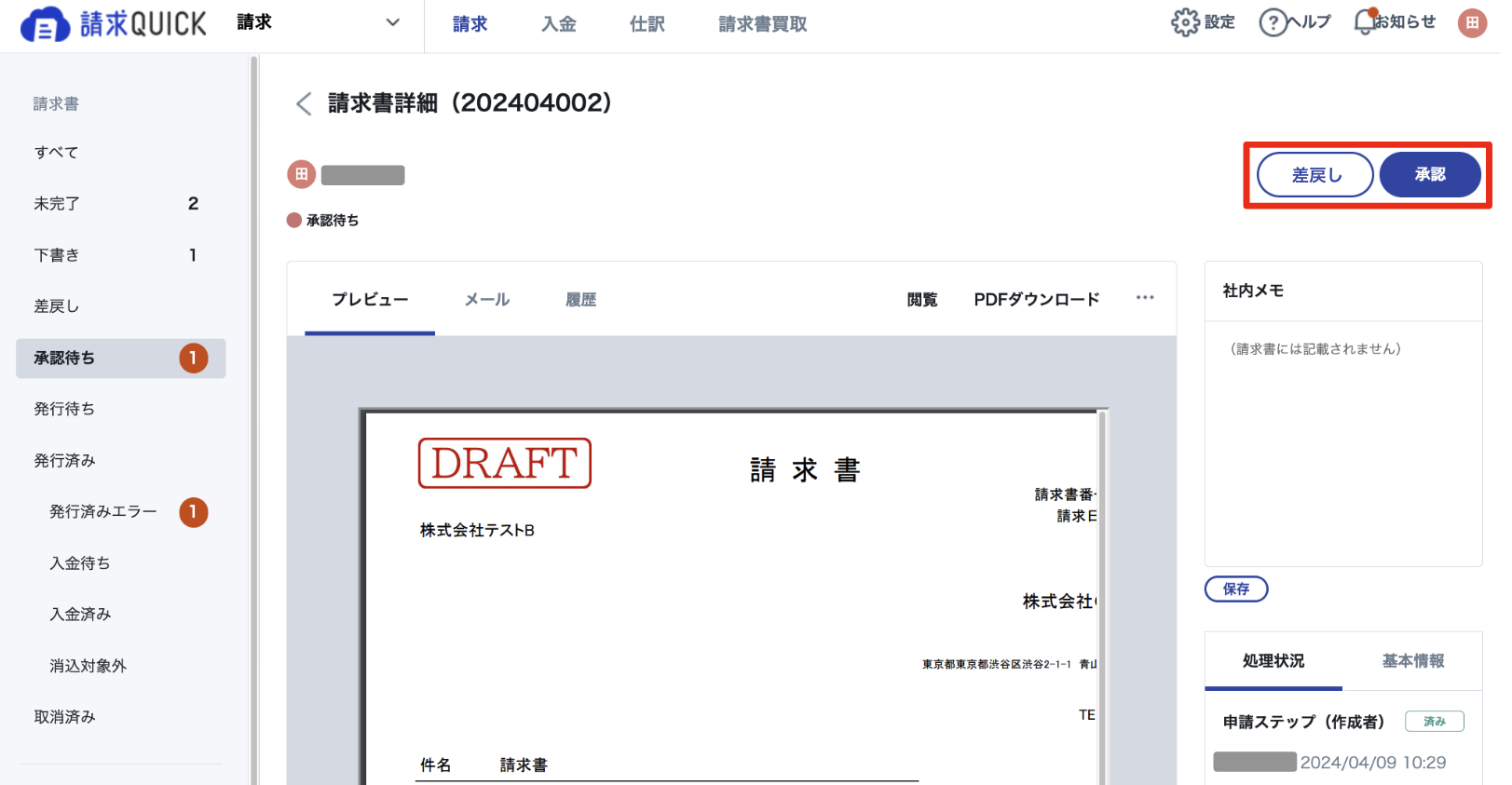Select 入金待ち in the sidebar
This screenshot has width=1512, height=785.
point(121,563)
